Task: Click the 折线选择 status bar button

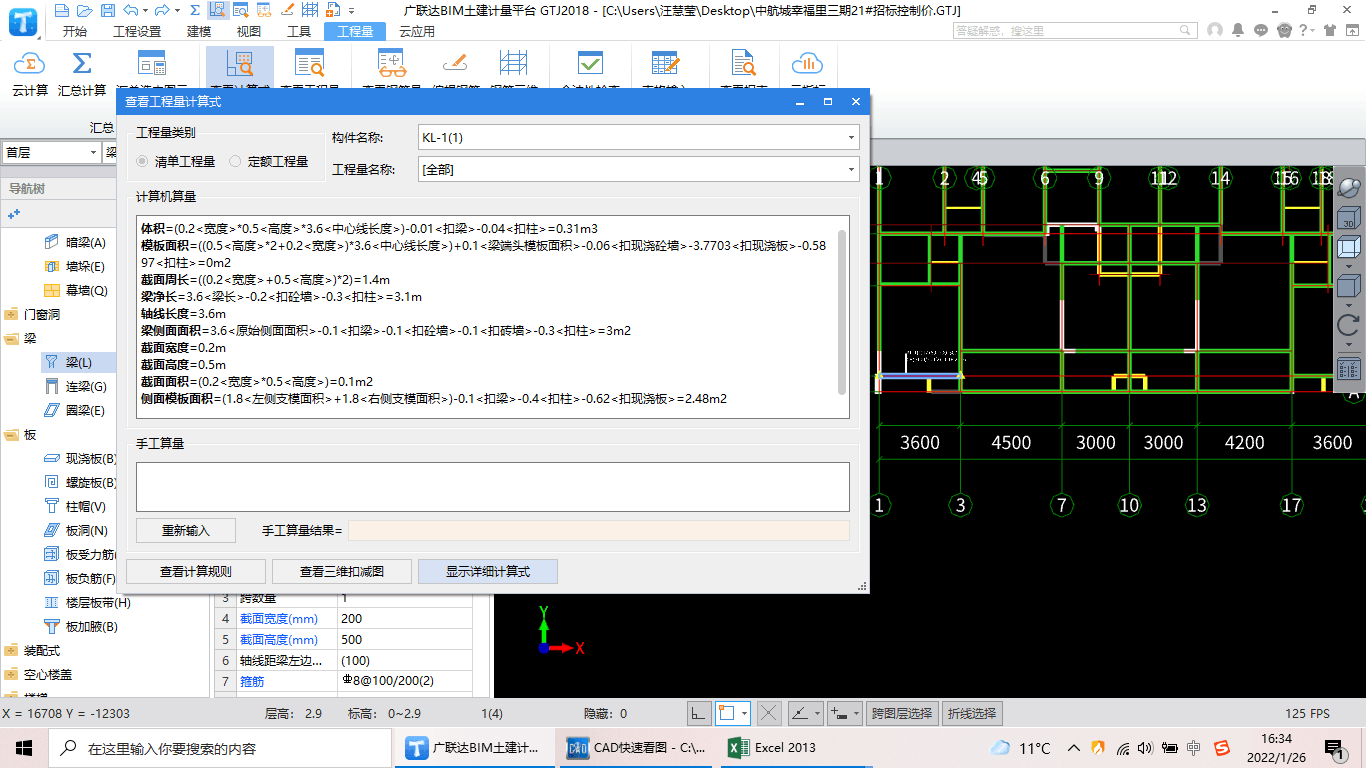Action: point(973,713)
